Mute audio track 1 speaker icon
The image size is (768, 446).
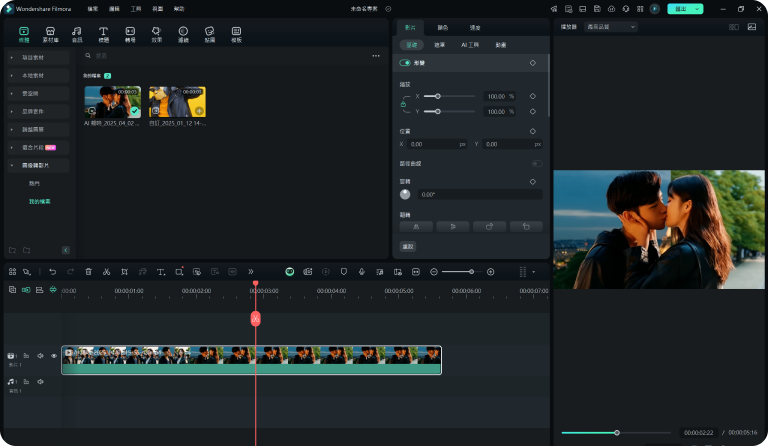[x=41, y=381]
